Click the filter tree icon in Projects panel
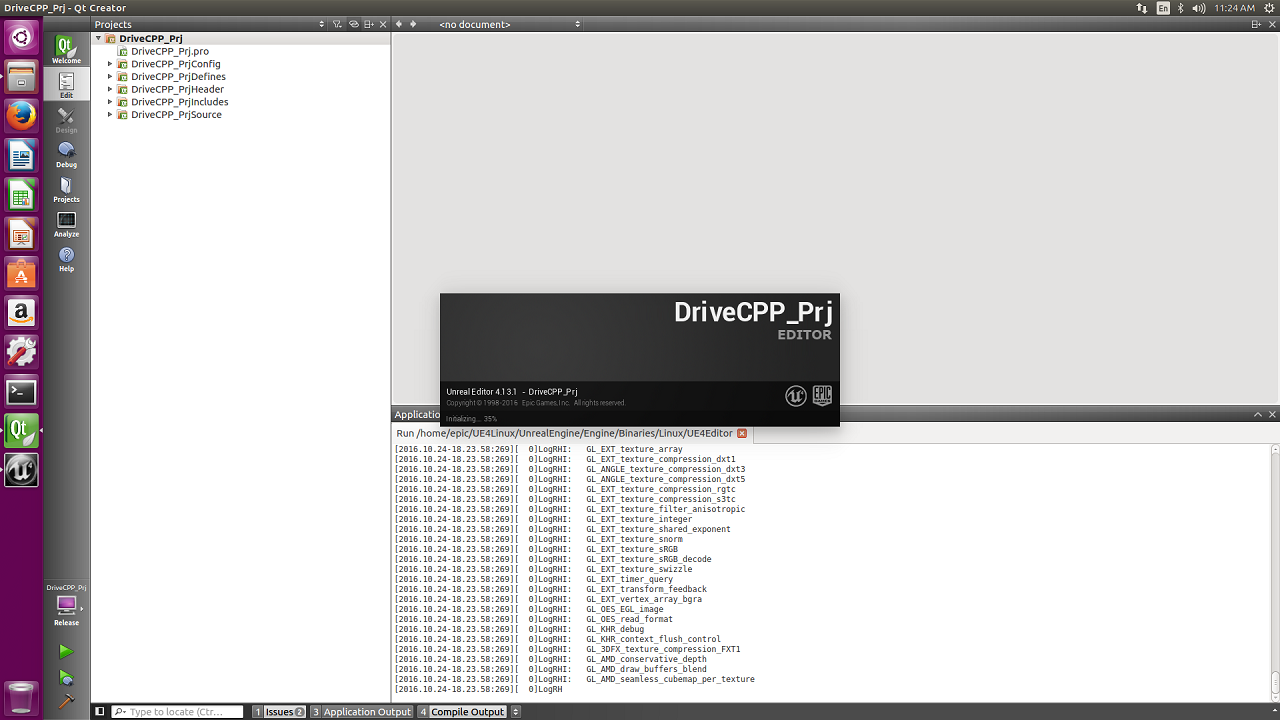1280x720 pixels. point(338,24)
